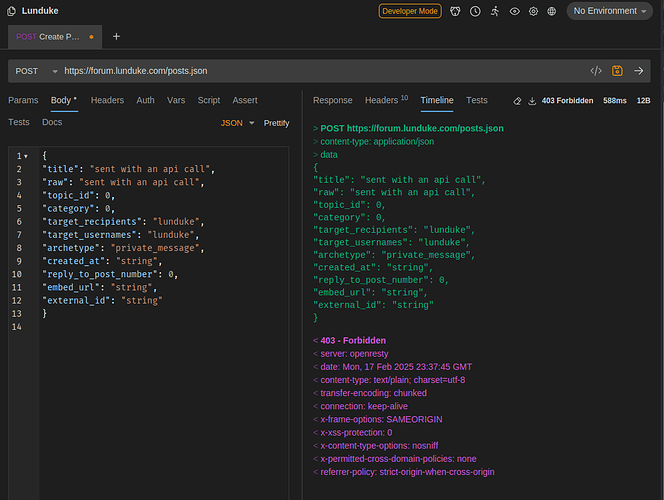Open the generate code icon in the URL bar
Screen dimensions: 664x500
[x=596, y=71]
